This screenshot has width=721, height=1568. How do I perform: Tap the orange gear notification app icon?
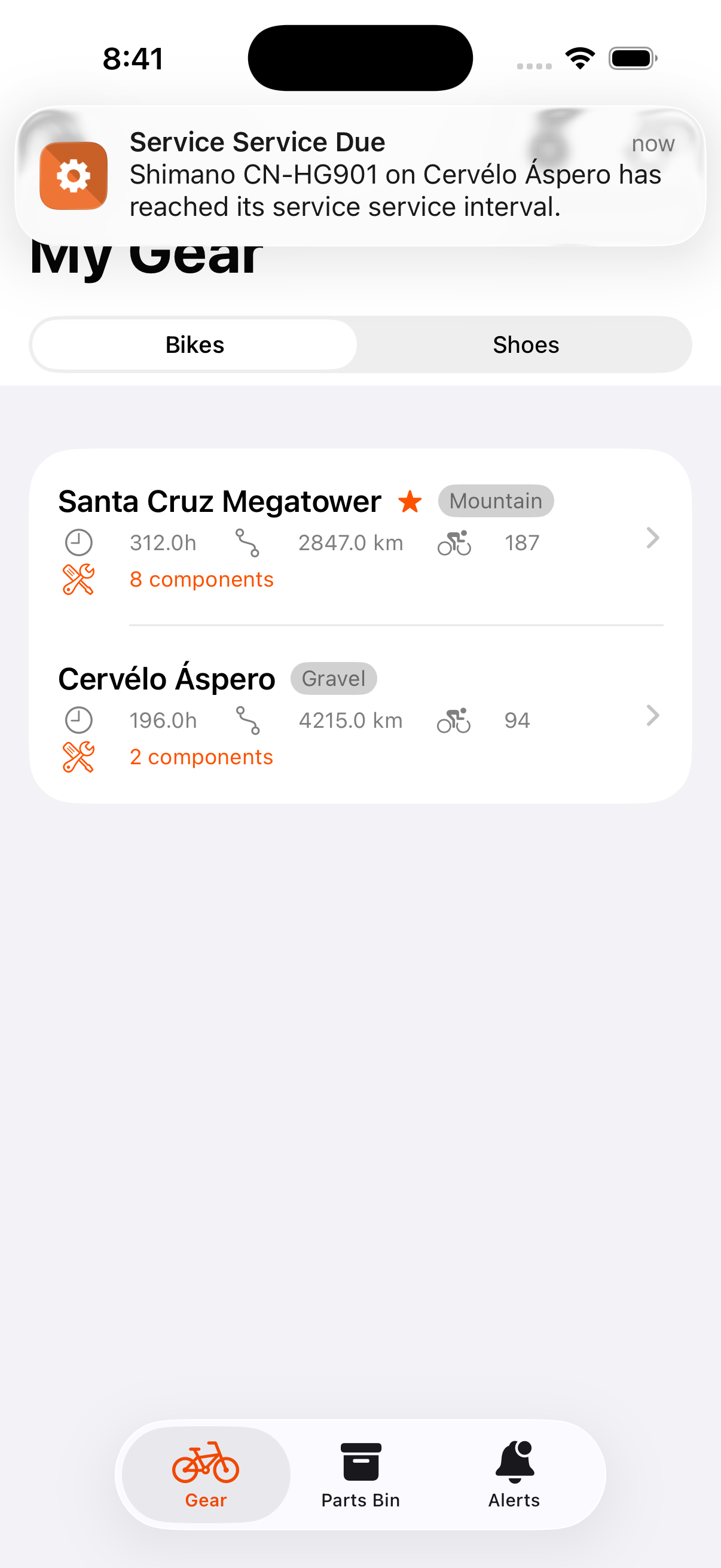click(73, 176)
